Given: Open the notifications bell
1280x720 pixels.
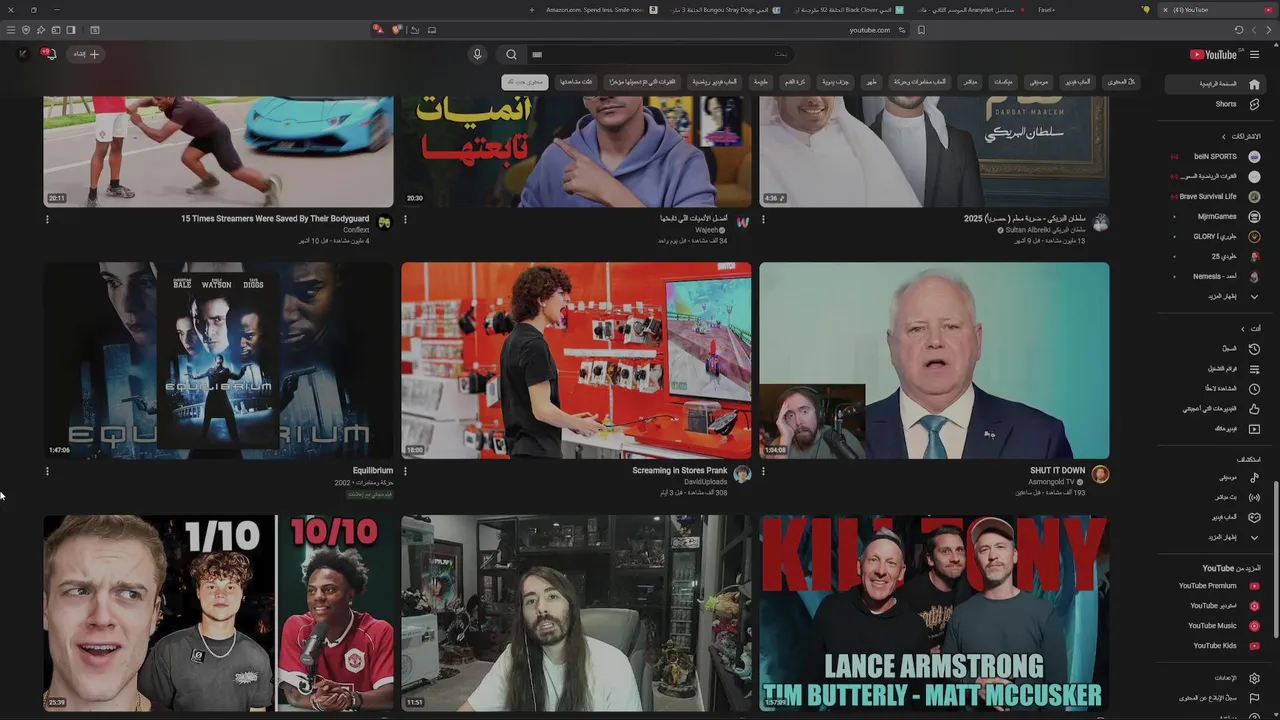Looking at the screenshot, I should pyautogui.click(x=49, y=54).
